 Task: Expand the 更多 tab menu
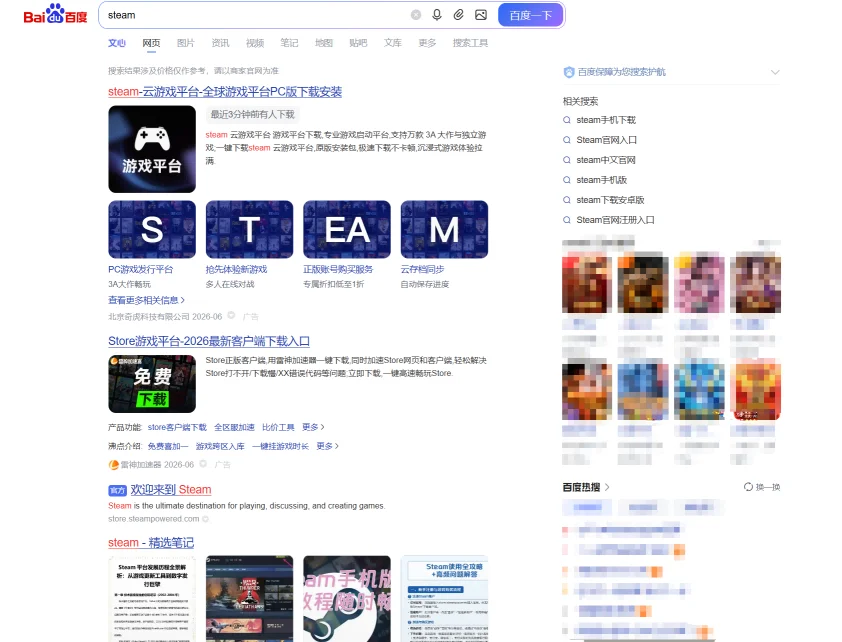tap(427, 43)
